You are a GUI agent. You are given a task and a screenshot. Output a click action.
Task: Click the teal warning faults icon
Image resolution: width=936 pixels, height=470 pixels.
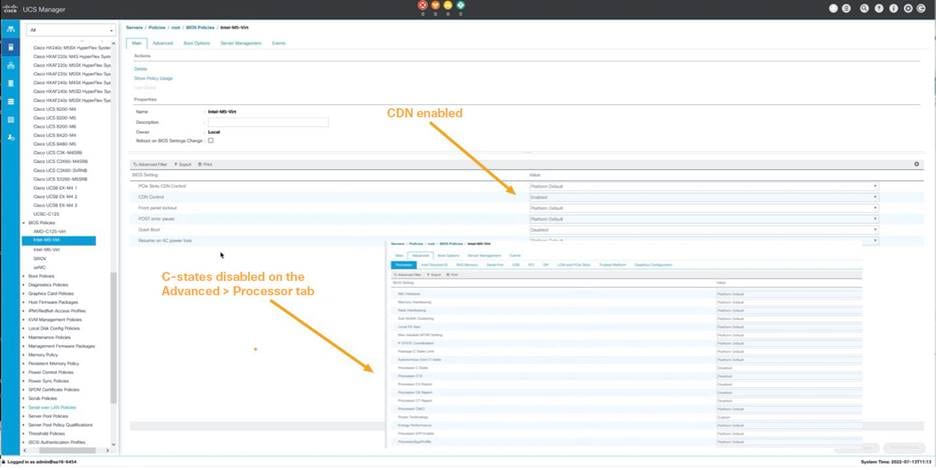460,5
